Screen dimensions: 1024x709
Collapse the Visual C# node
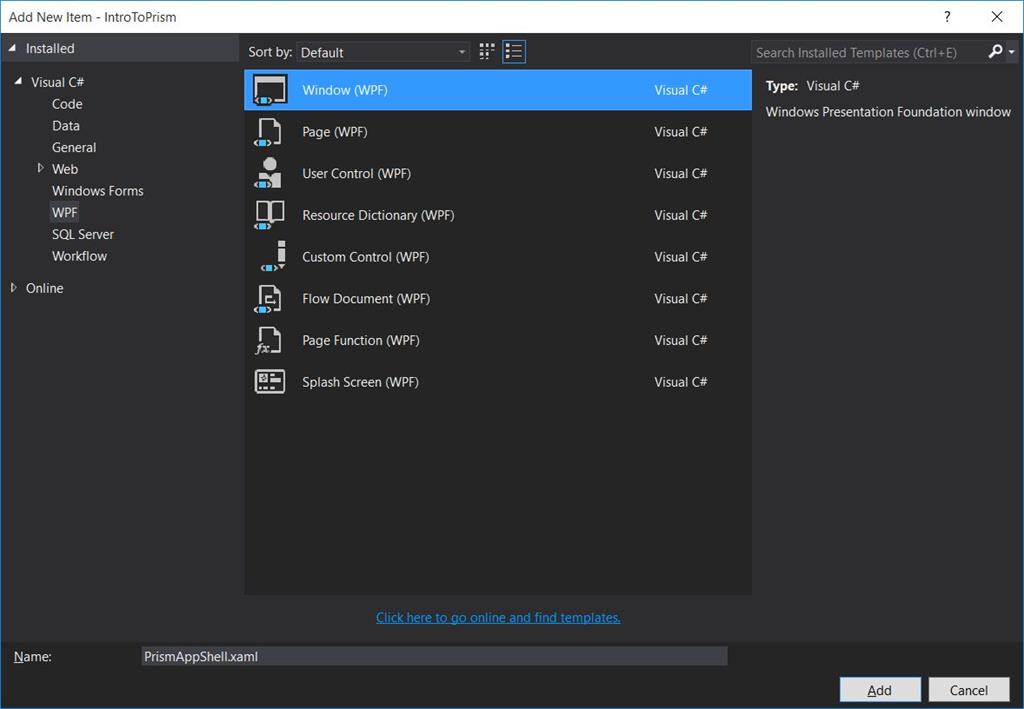pyautogui.click(x=18, y=82)
